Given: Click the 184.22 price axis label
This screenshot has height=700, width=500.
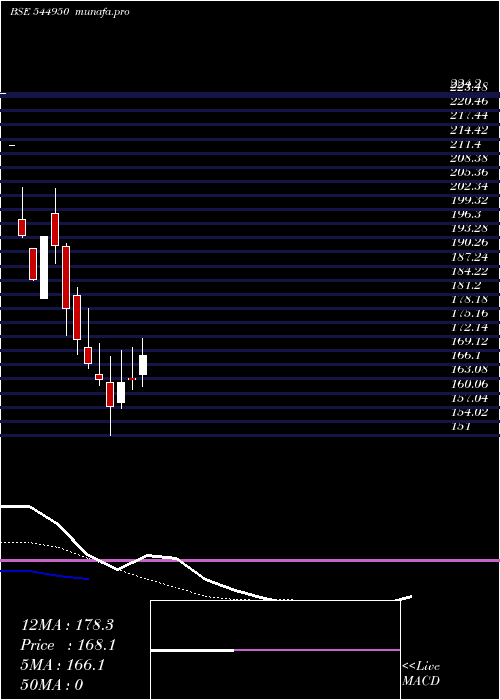Looking at the screenshot, I should click(469, 271).
